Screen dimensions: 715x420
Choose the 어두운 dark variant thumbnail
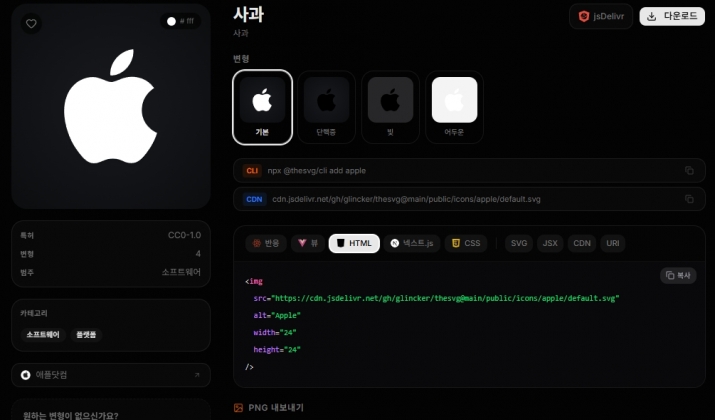pyautogui.click(x=454, y=107)
